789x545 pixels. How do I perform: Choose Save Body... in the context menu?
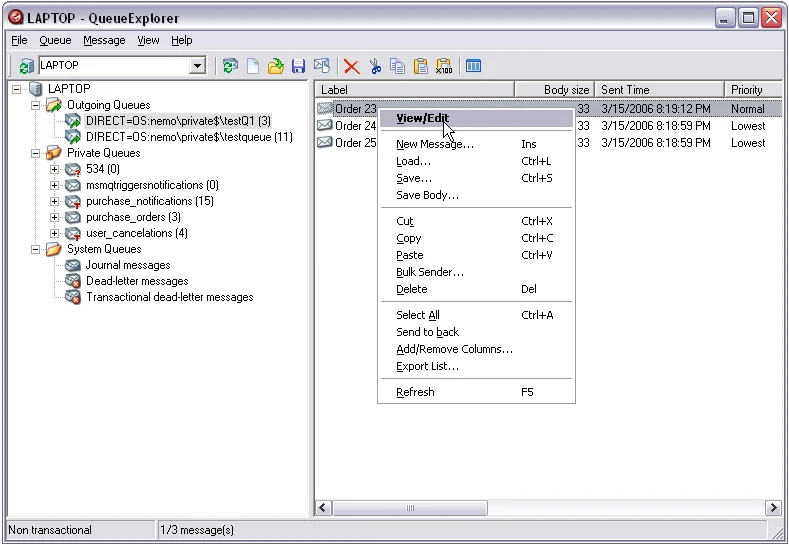click(476, 195)
